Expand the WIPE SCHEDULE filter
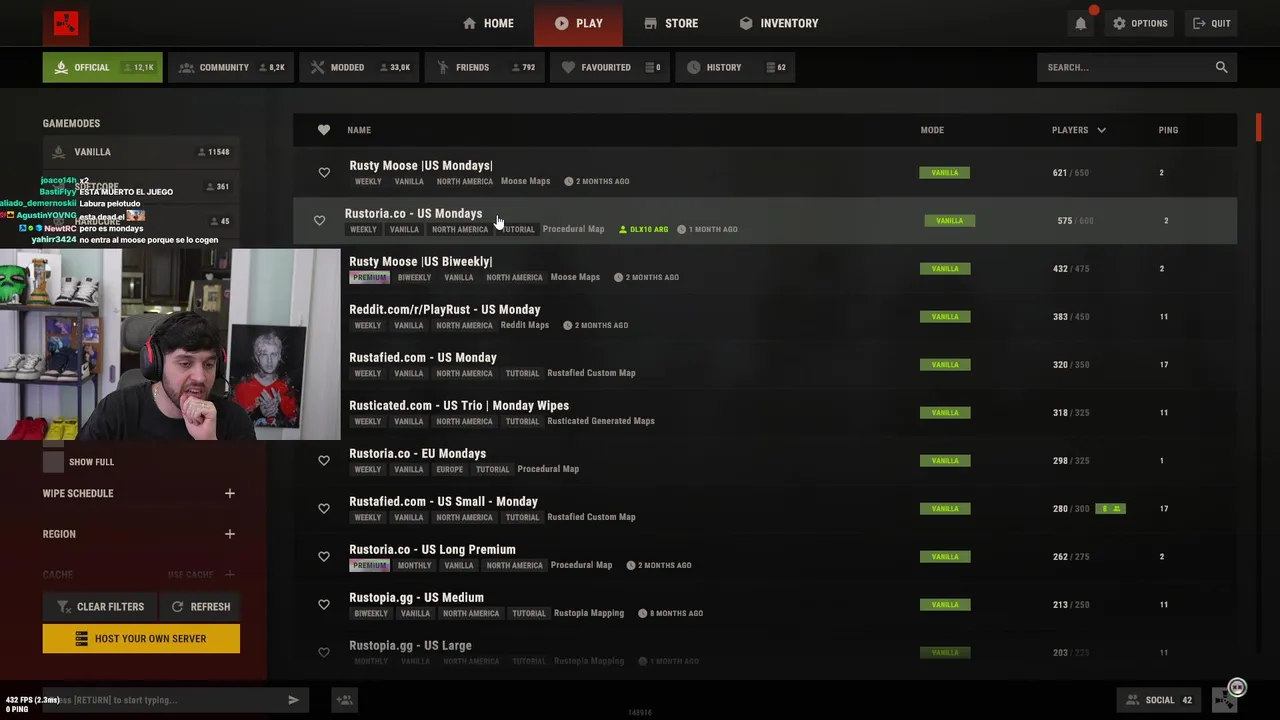 pos(229,494)
